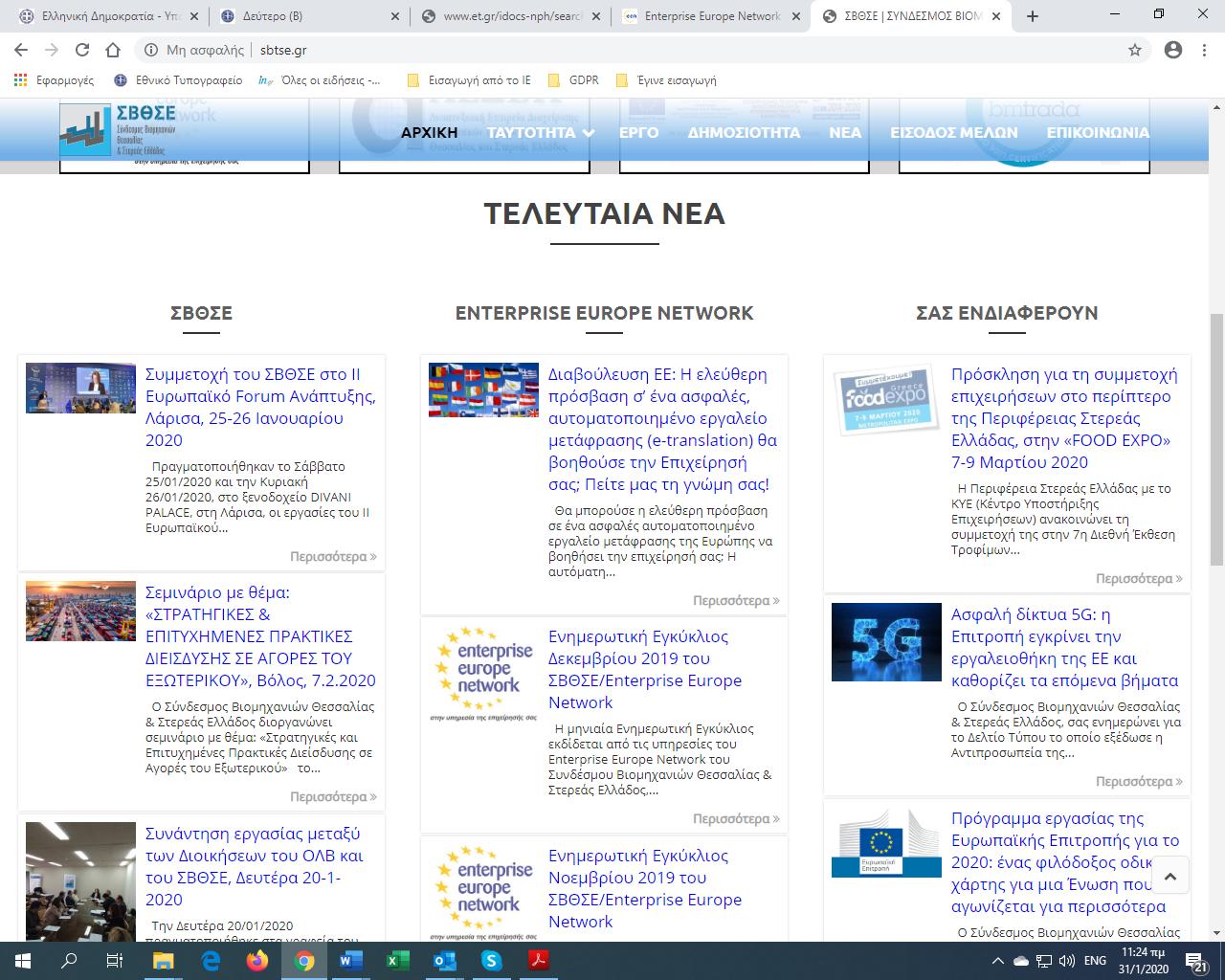Open article about II Ευρωπαϊκό Forum Ανάπτυξης
This screenshot has width=1225, height=980.
(260, 407)
